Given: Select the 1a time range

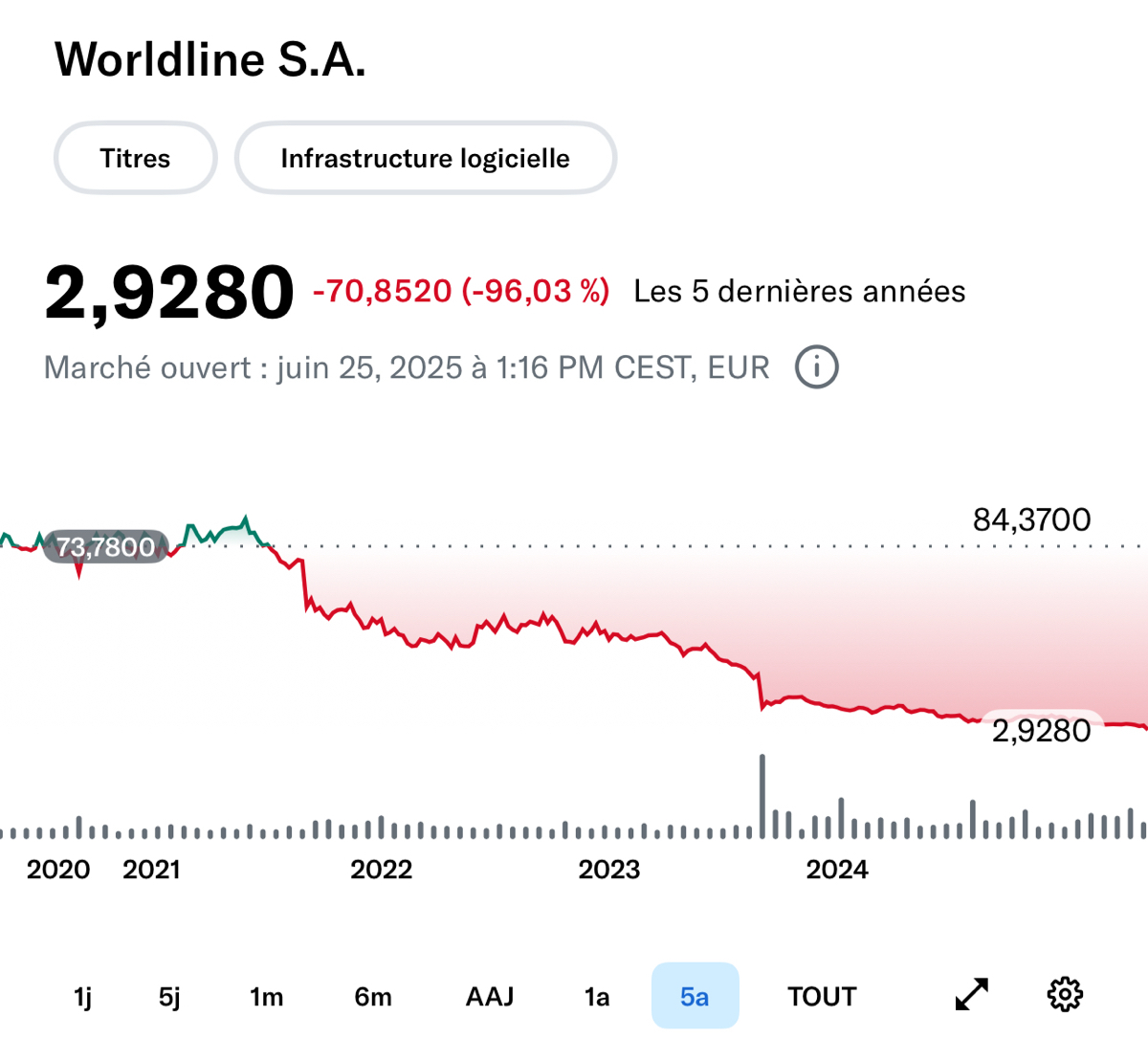Looking at the screenshot, I should click(x=597, y=997).
